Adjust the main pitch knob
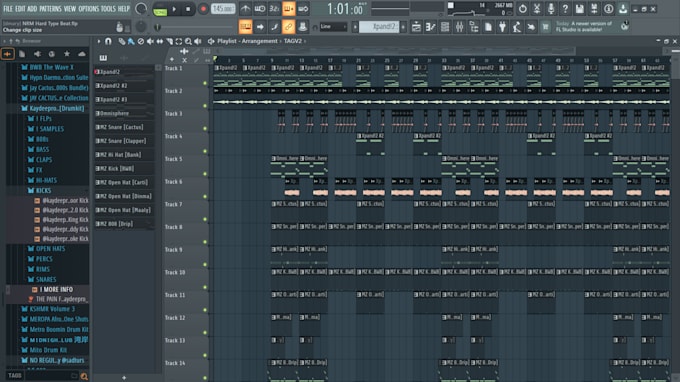680x382 pixels. click(141, 27)
